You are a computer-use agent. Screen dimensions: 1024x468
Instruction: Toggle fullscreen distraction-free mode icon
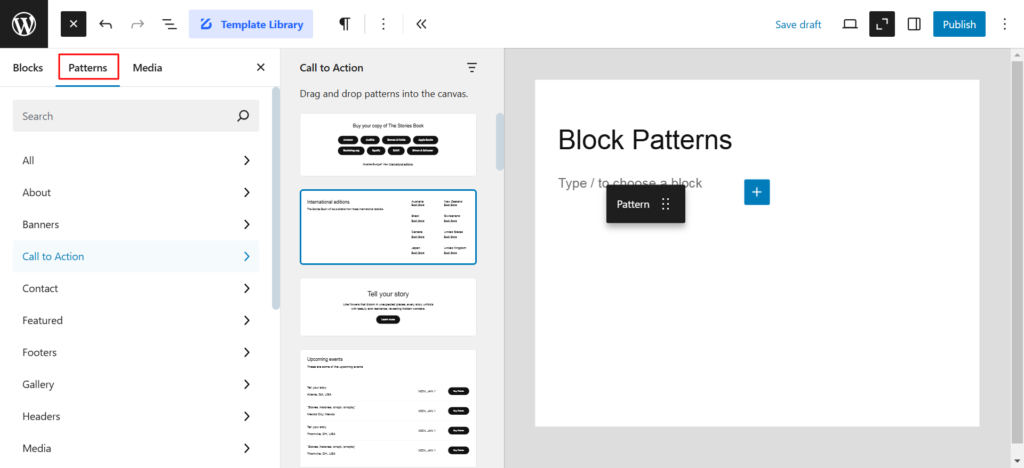coord(882,24)
